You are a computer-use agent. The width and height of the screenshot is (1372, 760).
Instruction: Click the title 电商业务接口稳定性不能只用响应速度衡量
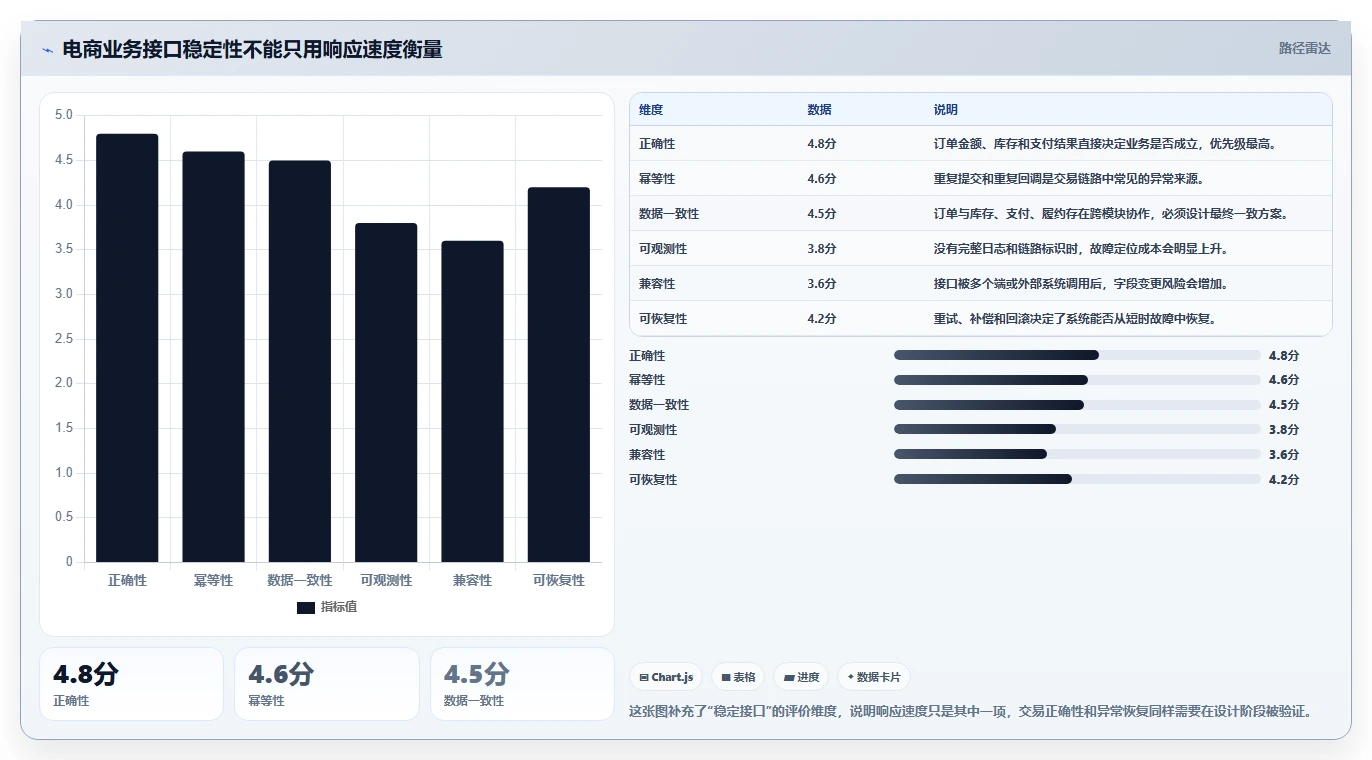[252, 49]
